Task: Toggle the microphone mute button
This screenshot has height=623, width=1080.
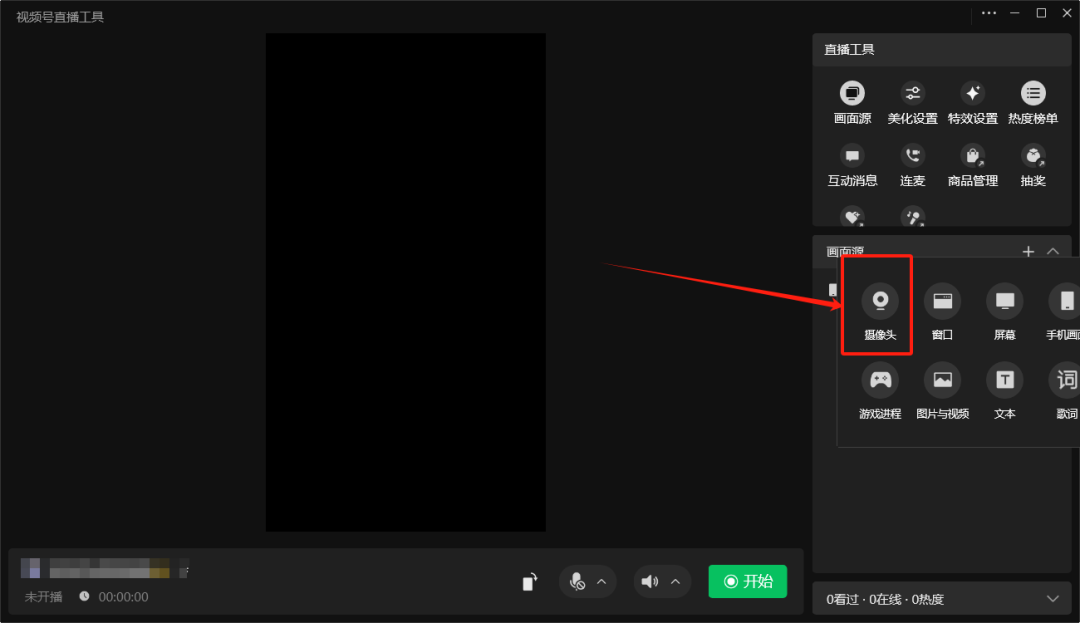Action: tap(577, 581)
